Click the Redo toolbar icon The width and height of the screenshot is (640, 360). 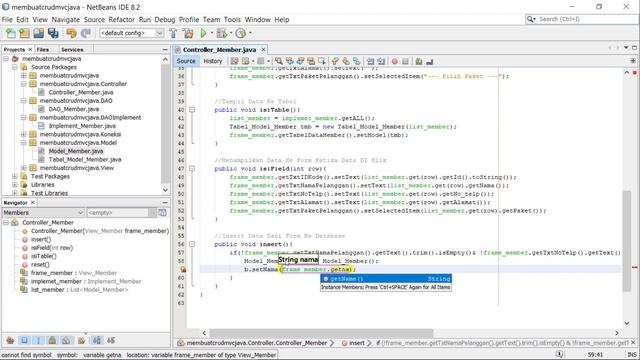click(86, 33)
